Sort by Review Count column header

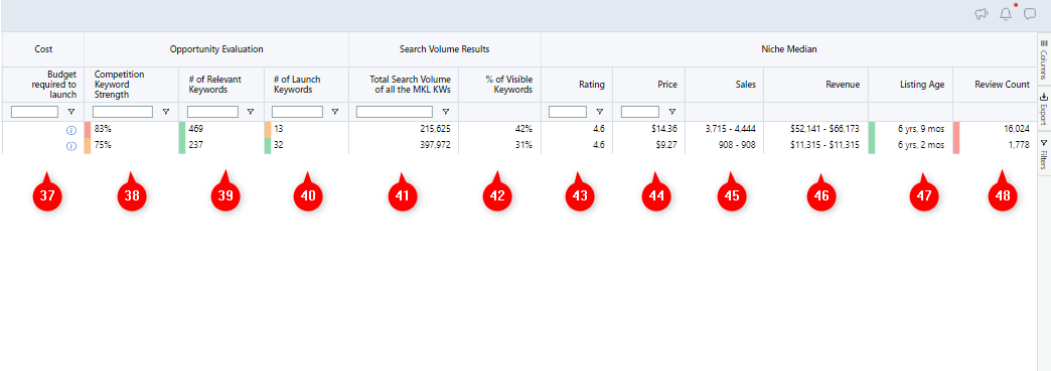click(x=1002, y=85)
